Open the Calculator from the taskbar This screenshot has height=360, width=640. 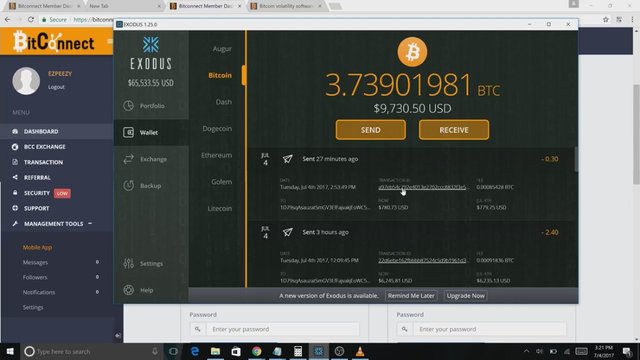pyautogui.click(x=298, y=351)
